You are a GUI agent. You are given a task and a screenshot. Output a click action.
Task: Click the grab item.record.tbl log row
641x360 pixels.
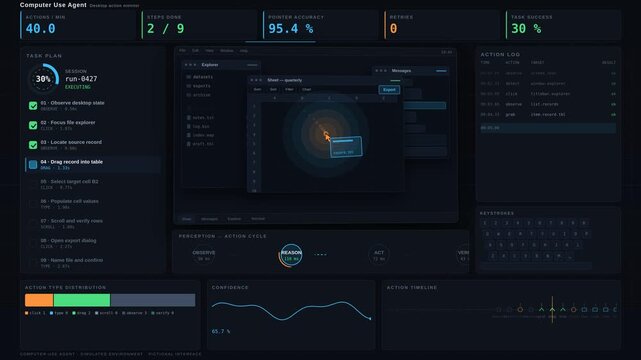pos(548,115)
